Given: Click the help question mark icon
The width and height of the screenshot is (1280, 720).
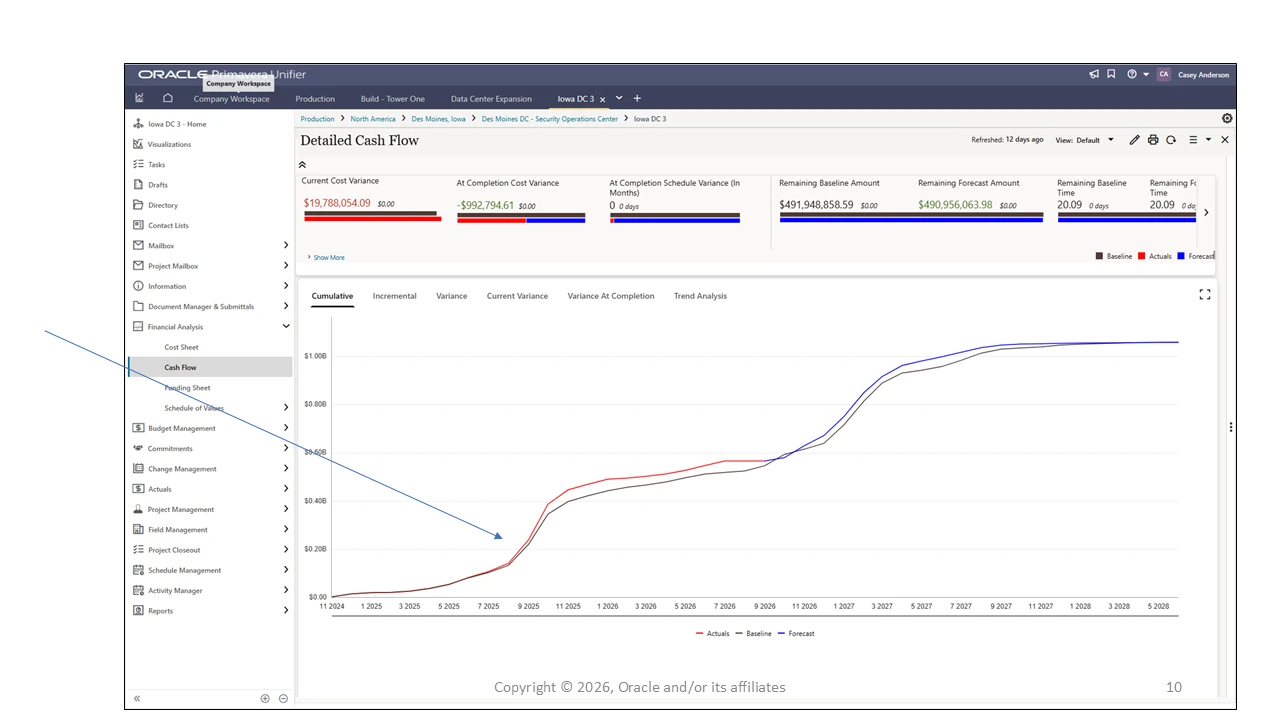Looking at the screenshot, I should (x=1132, y=74).
